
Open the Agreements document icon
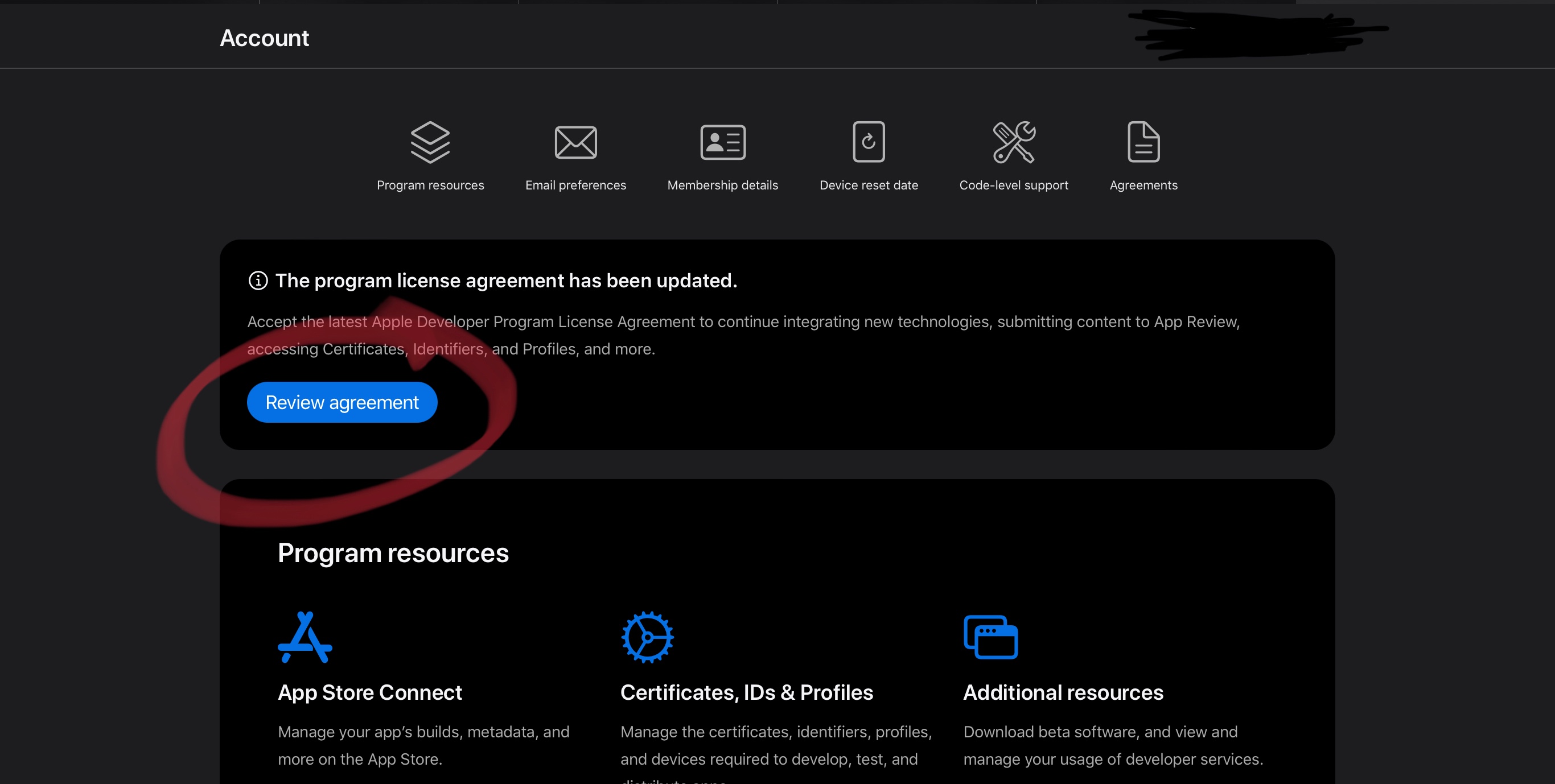tap(1143, 142)
